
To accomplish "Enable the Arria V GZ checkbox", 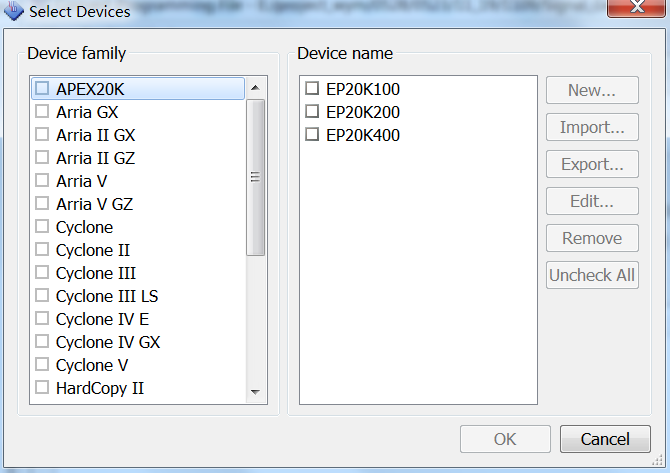I will (42, 203).
